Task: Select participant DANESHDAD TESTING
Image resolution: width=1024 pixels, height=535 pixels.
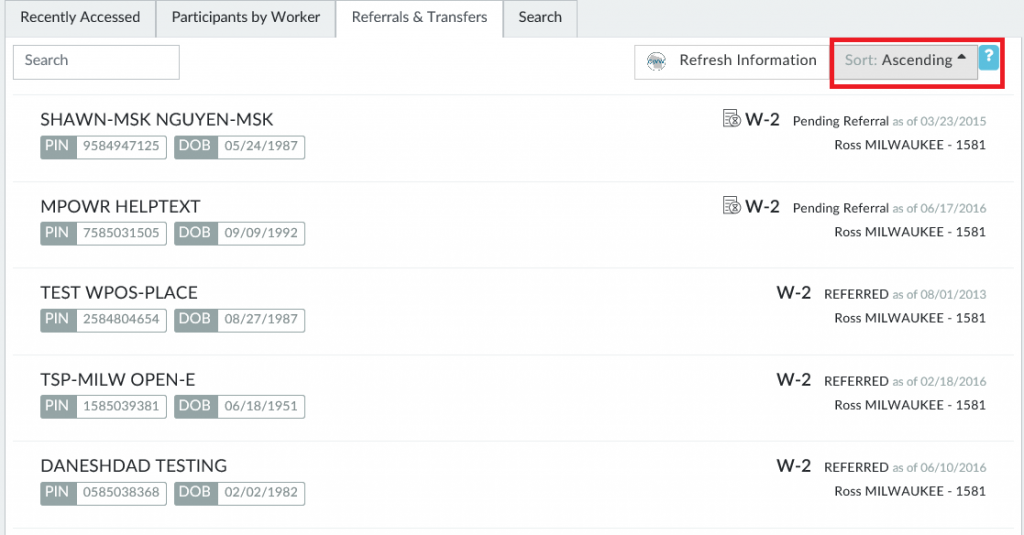Action: pyautogui.click(x=134, y=466)
